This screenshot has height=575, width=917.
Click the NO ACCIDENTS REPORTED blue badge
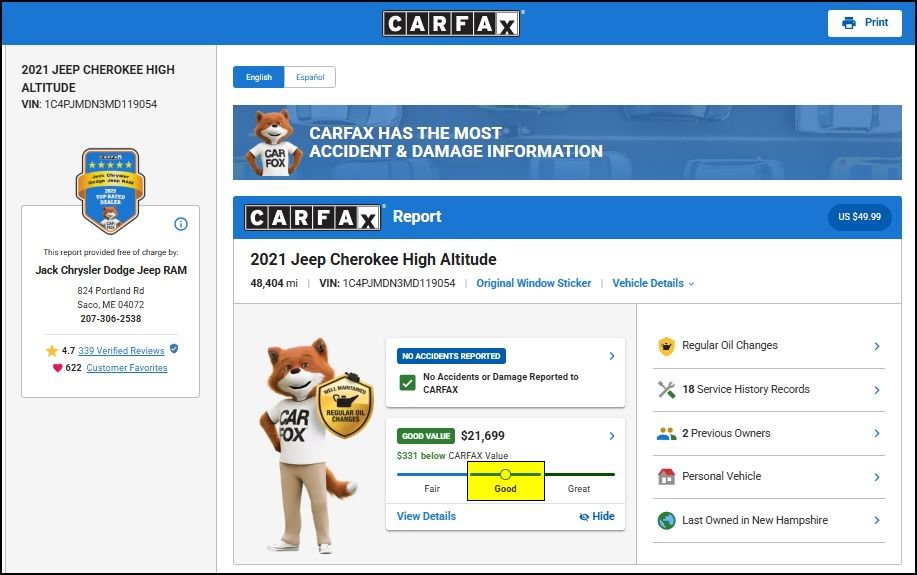451,356
